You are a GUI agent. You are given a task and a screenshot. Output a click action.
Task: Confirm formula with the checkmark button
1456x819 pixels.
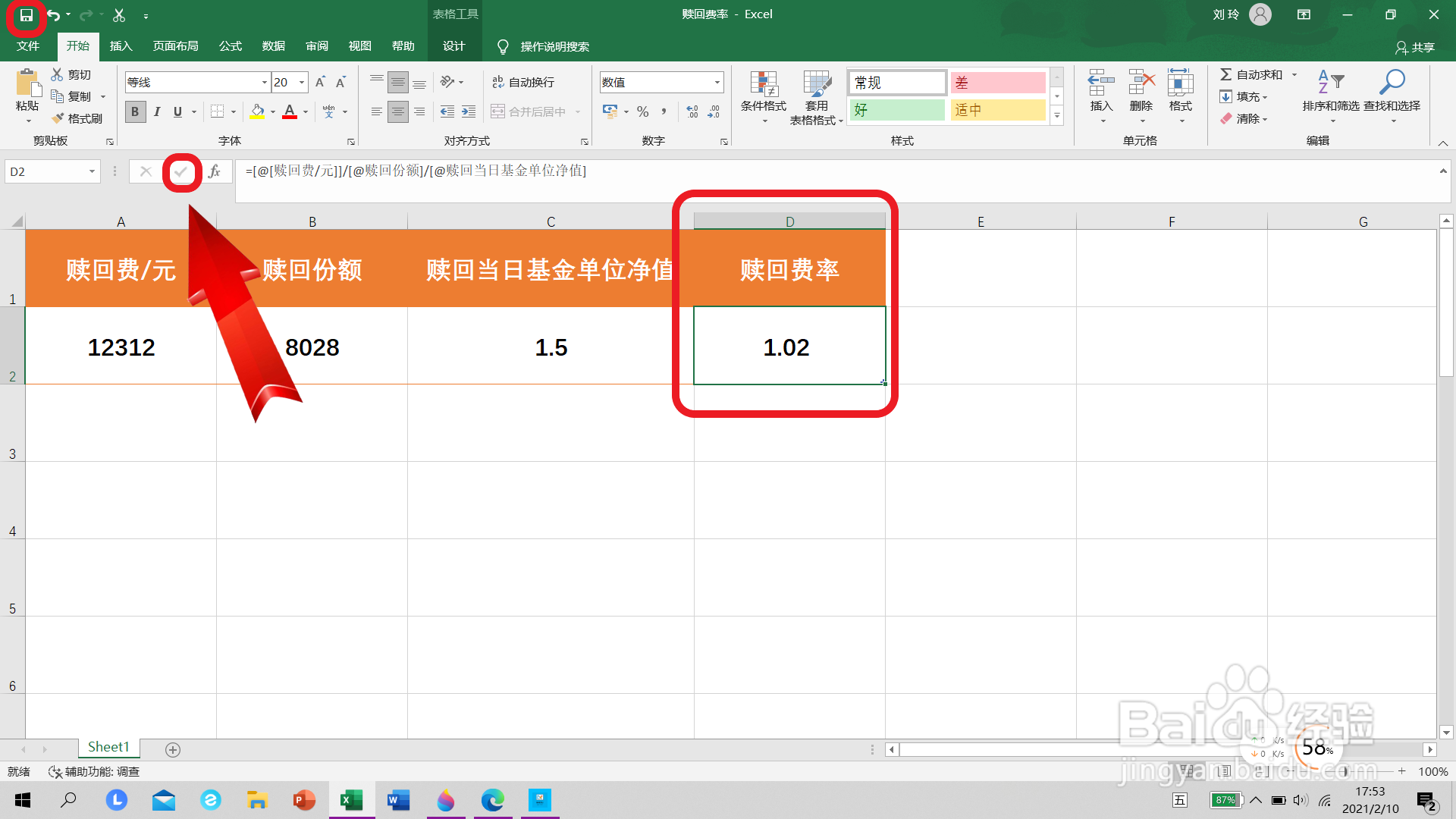180,171
